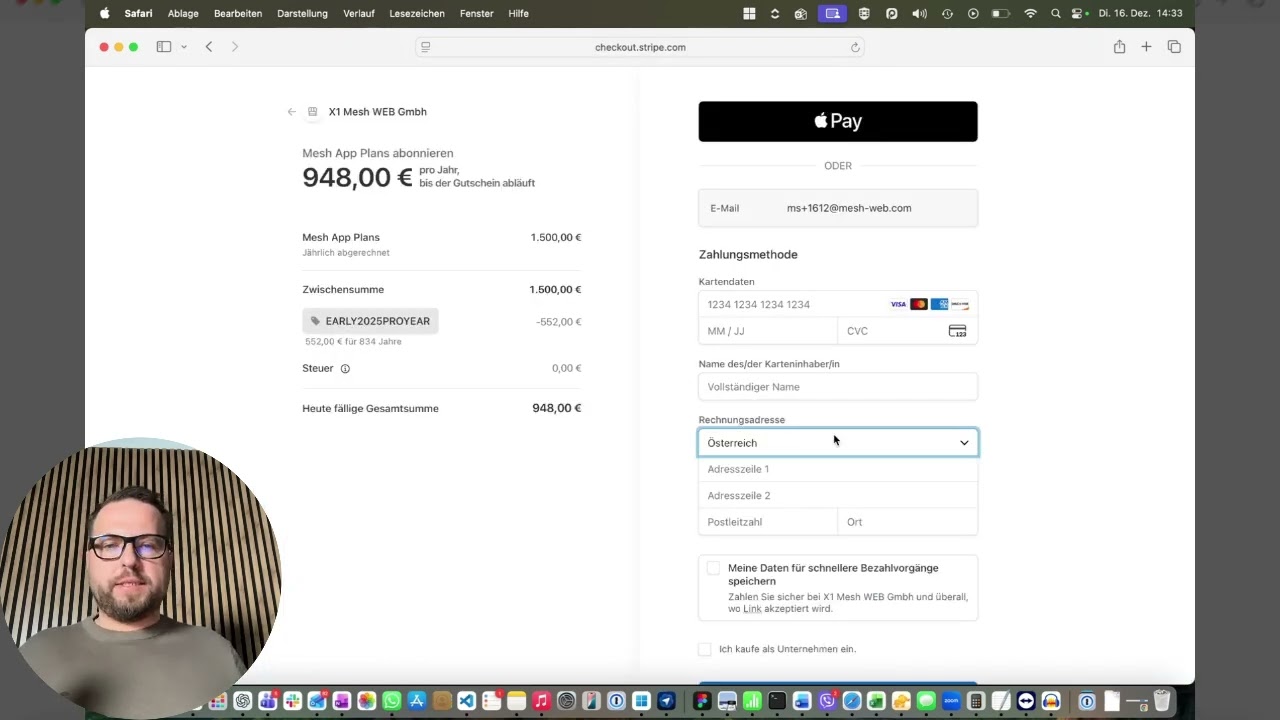Focus the Vollständiger Name field
The height and width of the screenshot is (720, 1280).
coord(838,387)
